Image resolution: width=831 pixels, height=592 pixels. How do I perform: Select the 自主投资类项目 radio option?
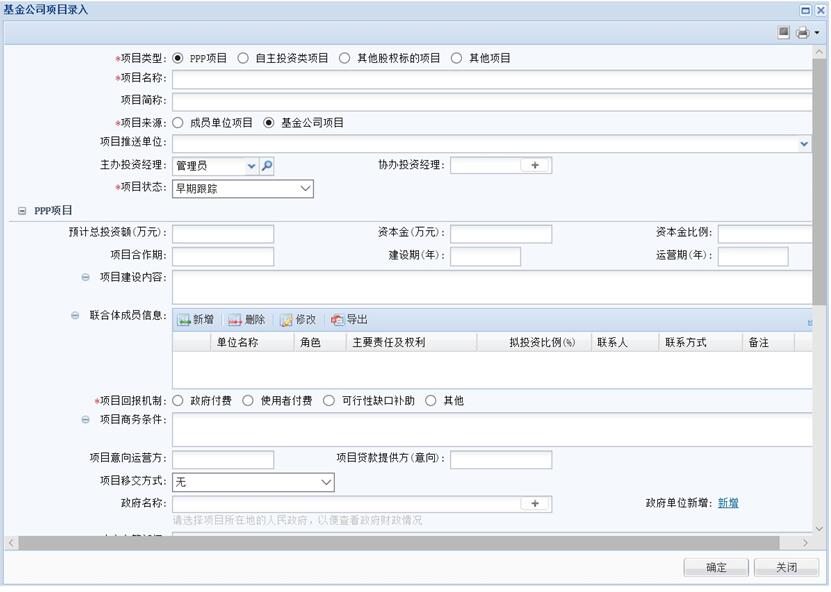click(243, 58)
